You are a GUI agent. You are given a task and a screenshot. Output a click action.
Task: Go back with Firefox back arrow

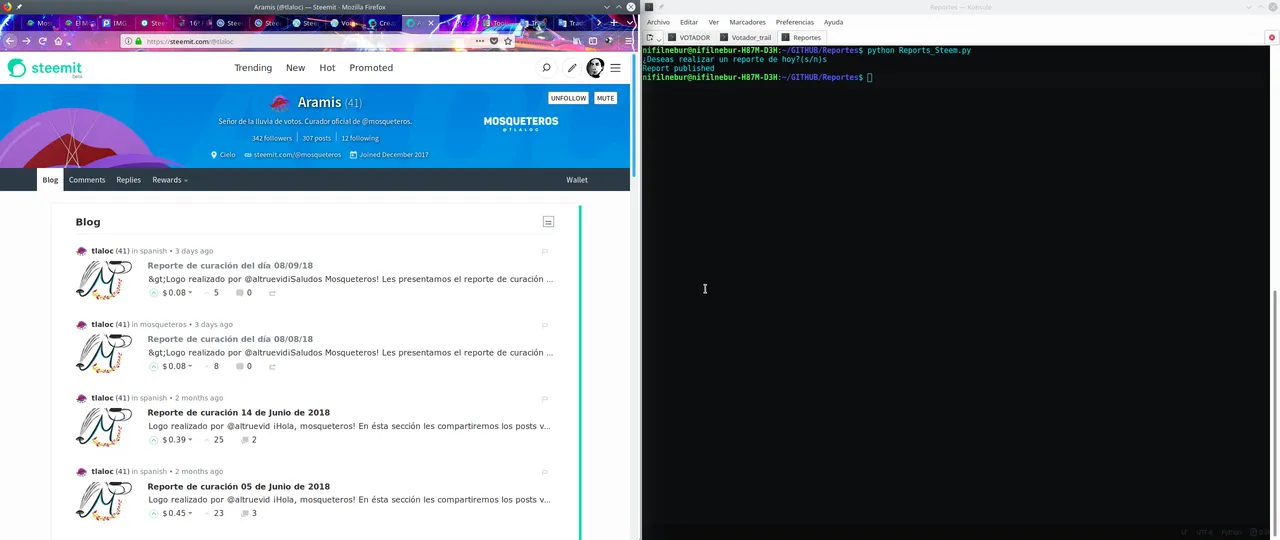pyautogui.click(x=10, y=41)
